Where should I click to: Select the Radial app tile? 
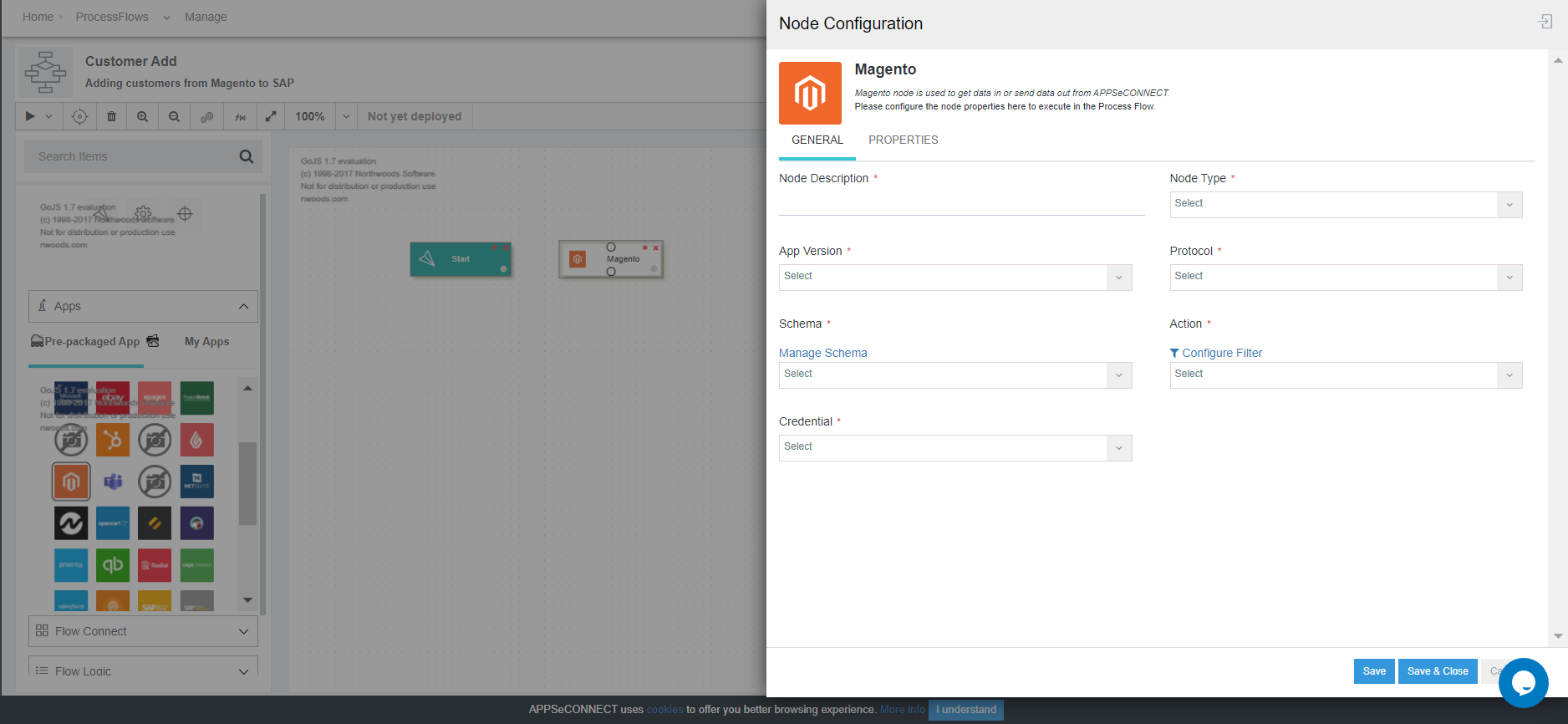(155, 565)
